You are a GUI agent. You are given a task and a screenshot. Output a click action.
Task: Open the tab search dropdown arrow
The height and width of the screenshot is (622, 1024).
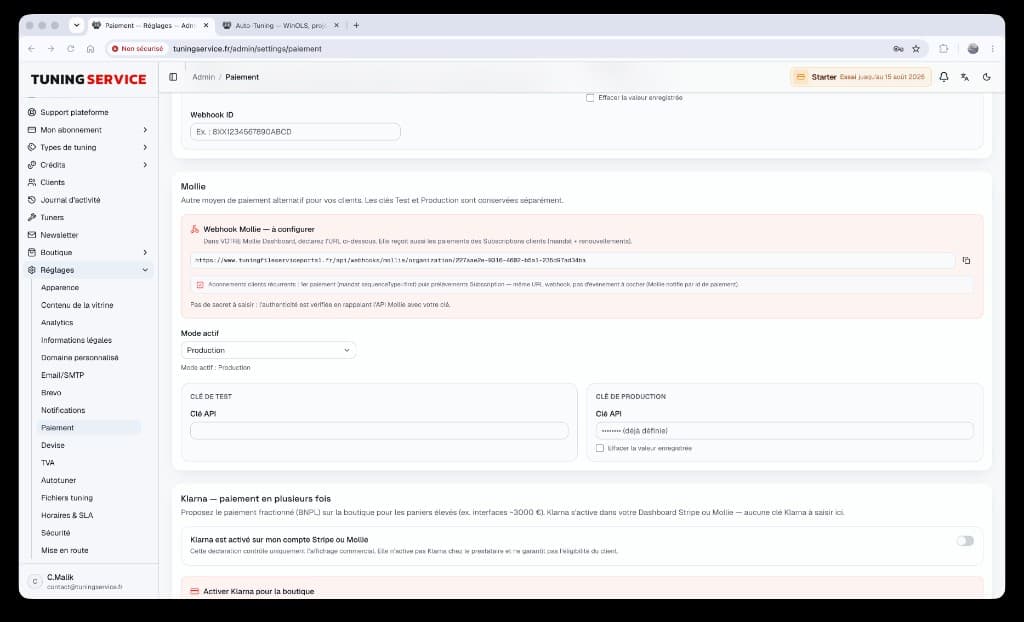76,25
